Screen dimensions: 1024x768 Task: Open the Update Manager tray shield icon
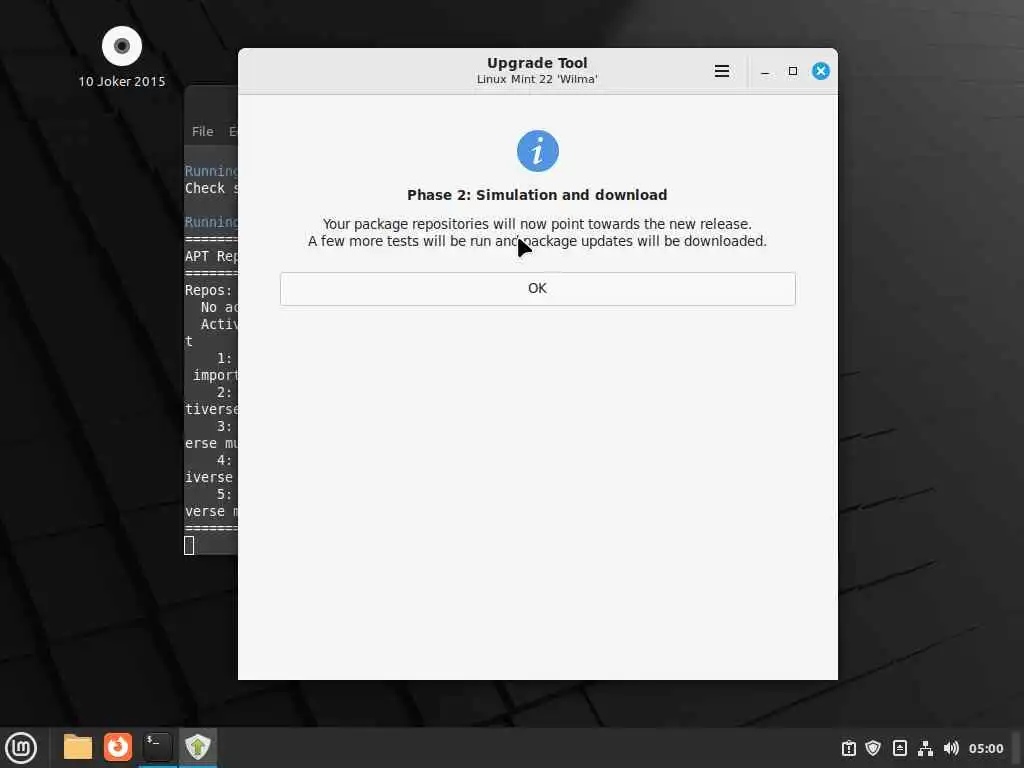873,748
